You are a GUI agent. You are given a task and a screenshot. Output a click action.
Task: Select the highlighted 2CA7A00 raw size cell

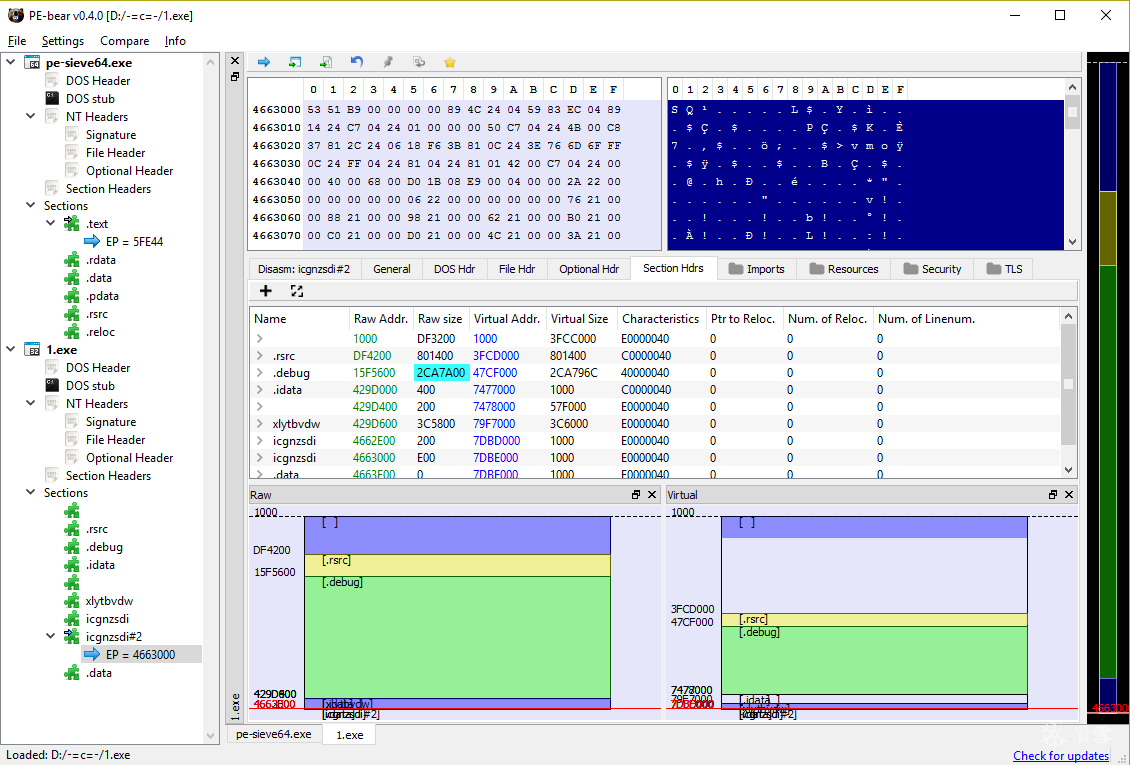pos(441,373)
